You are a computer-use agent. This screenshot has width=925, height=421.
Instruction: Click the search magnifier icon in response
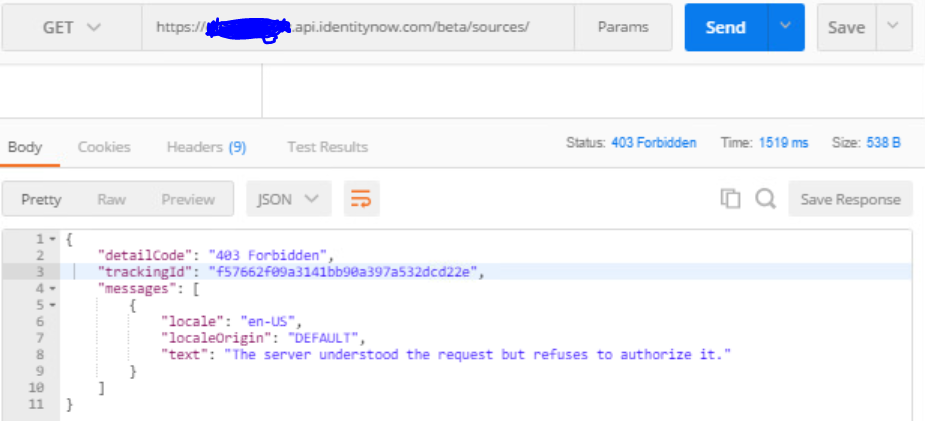[765, 199]
